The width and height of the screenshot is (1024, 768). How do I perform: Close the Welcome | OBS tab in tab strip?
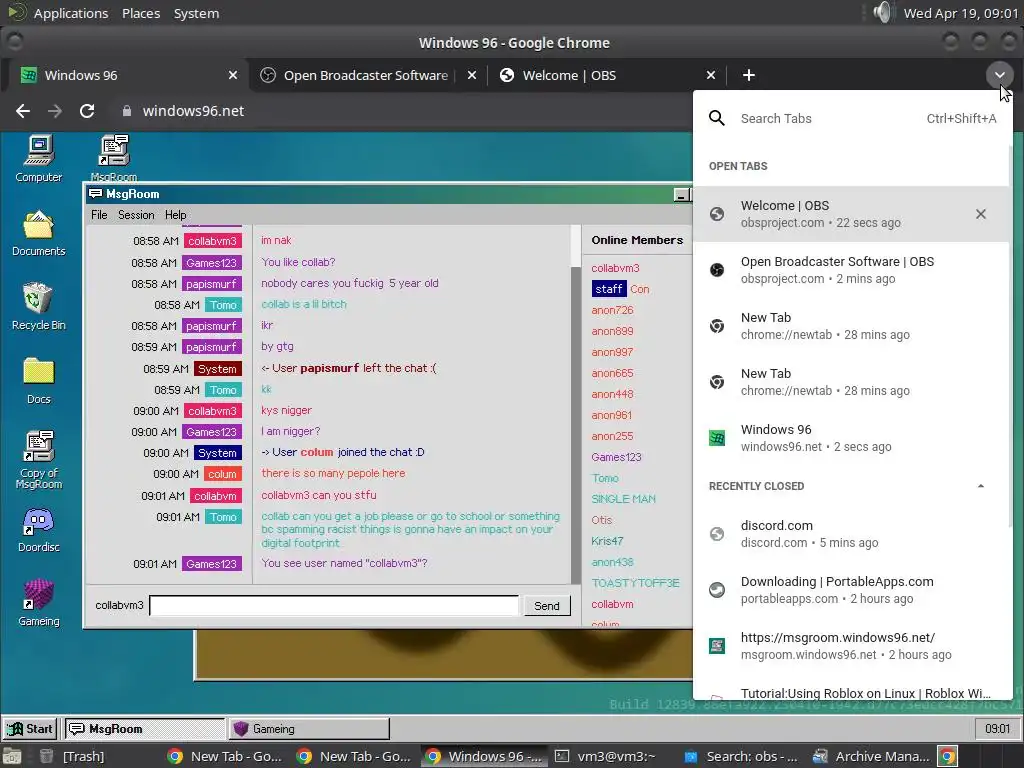point(711,75)
